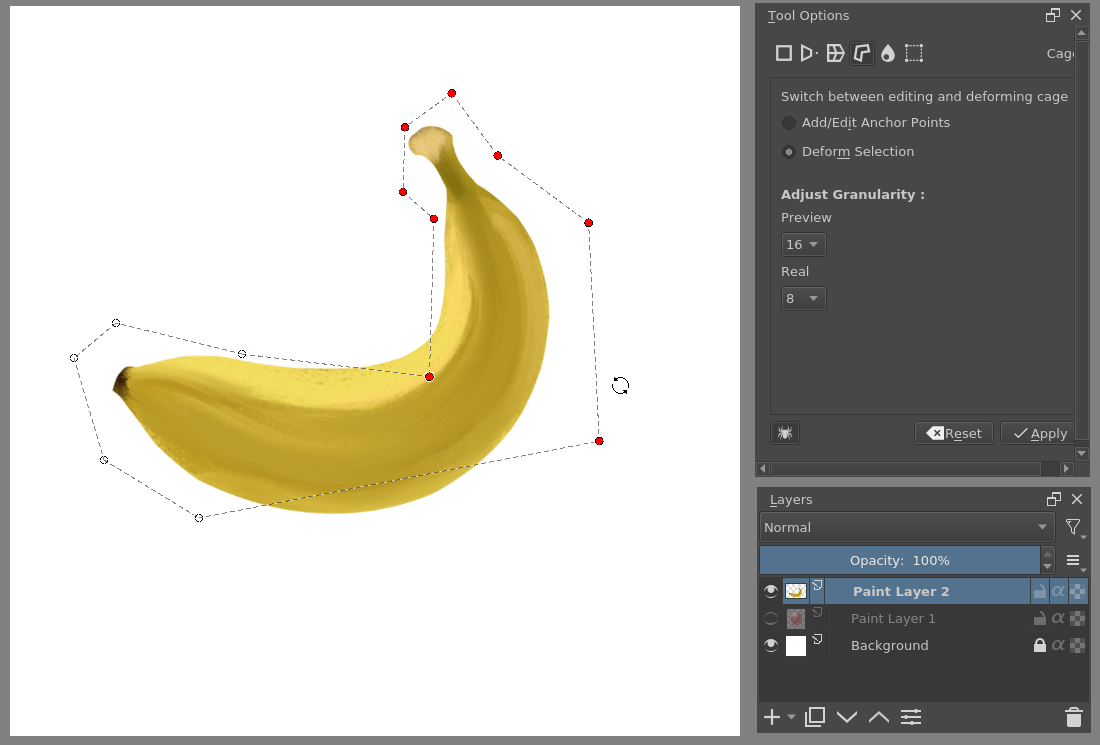The image size is (1100, 745).
Task: Choose the Warp transform mode
Action: click(x=835, y=53)
